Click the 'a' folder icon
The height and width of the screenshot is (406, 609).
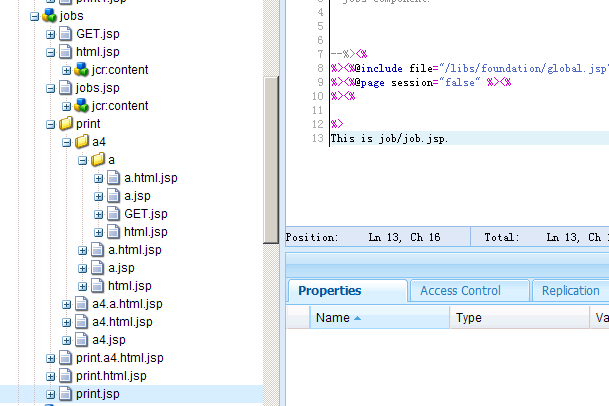point(98,160)
